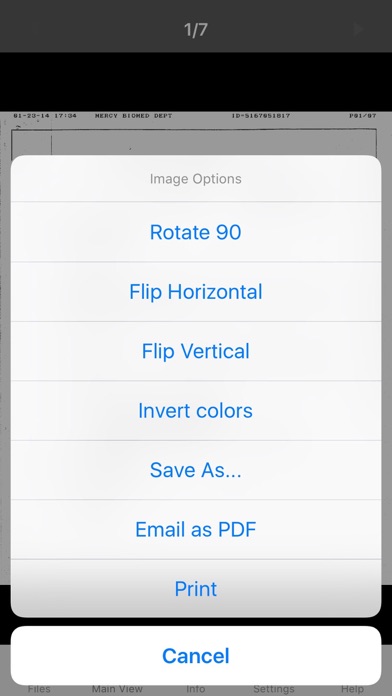Choose Email as PDF
This screenshot has width=392, height=696.
pyautogui.click(x=196, y=529)
